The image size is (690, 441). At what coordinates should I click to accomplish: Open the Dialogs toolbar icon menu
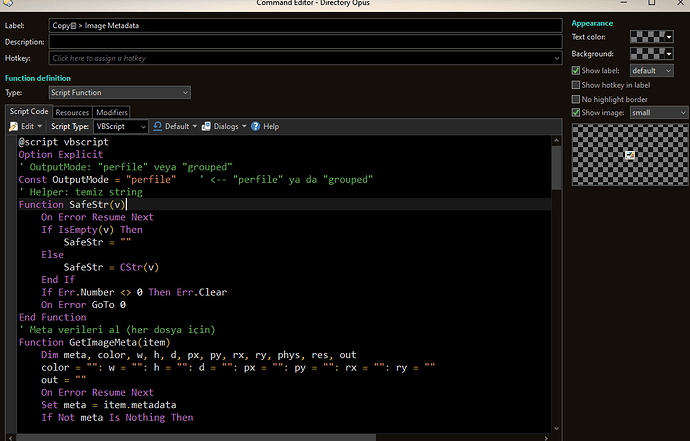[x=205, y=127]
